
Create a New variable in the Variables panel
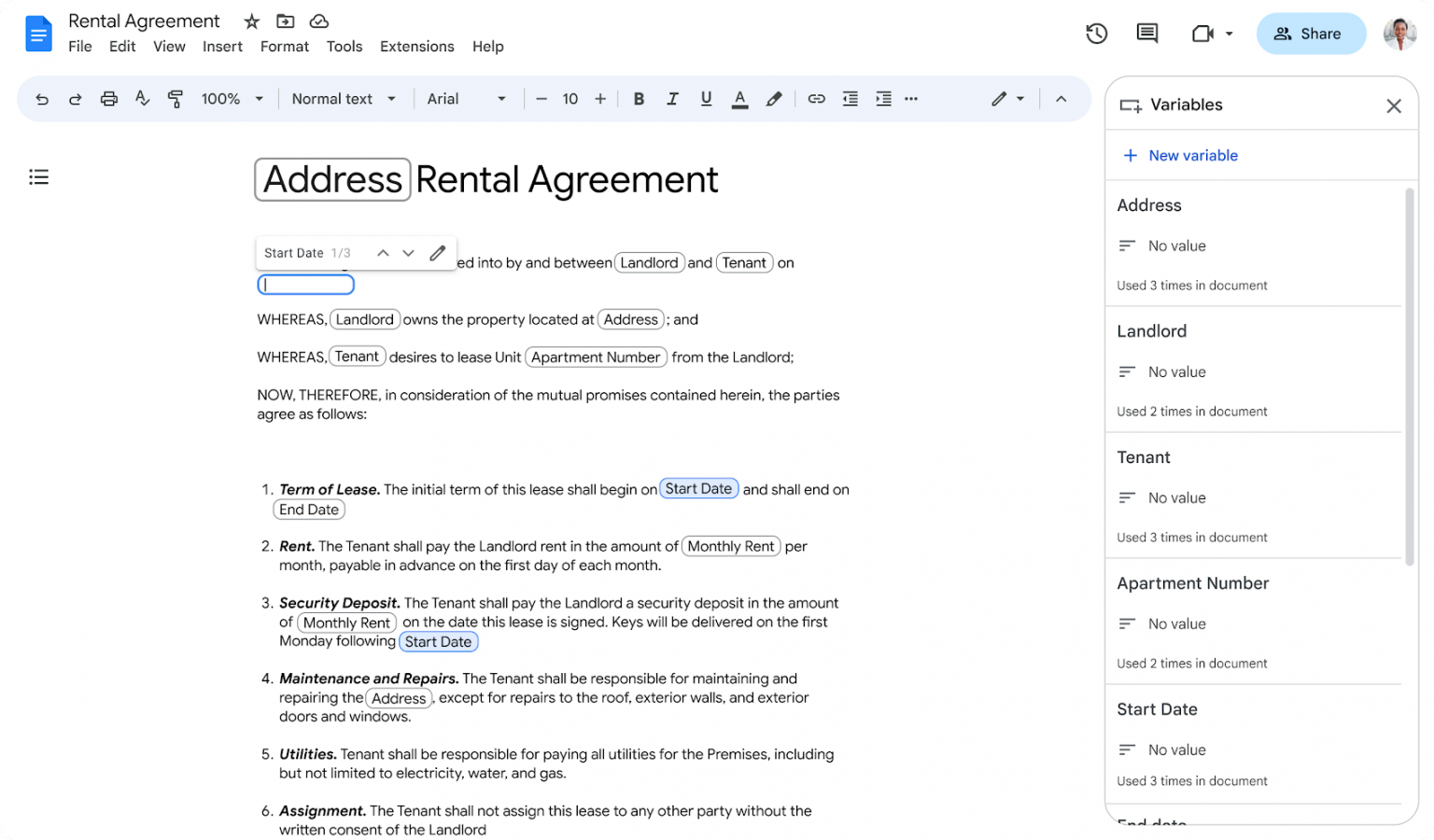point(1180,155)
